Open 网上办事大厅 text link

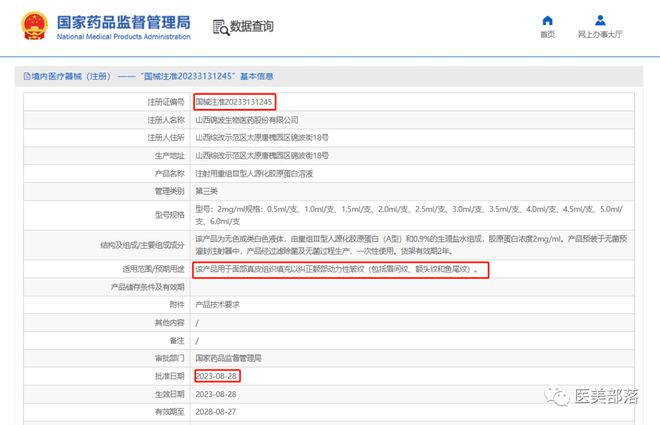click(600, 35)
